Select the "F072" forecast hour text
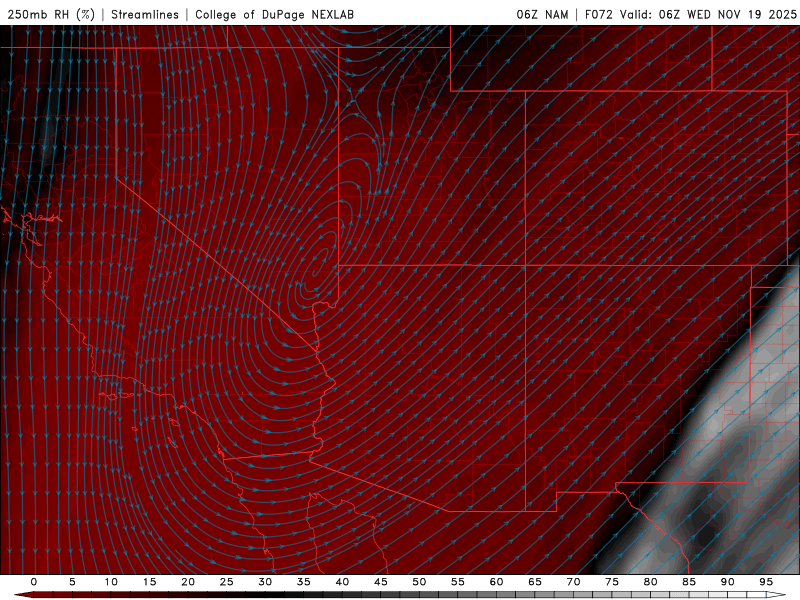The width and height of the screenshot is (800, 600). [x=598, y=14]
